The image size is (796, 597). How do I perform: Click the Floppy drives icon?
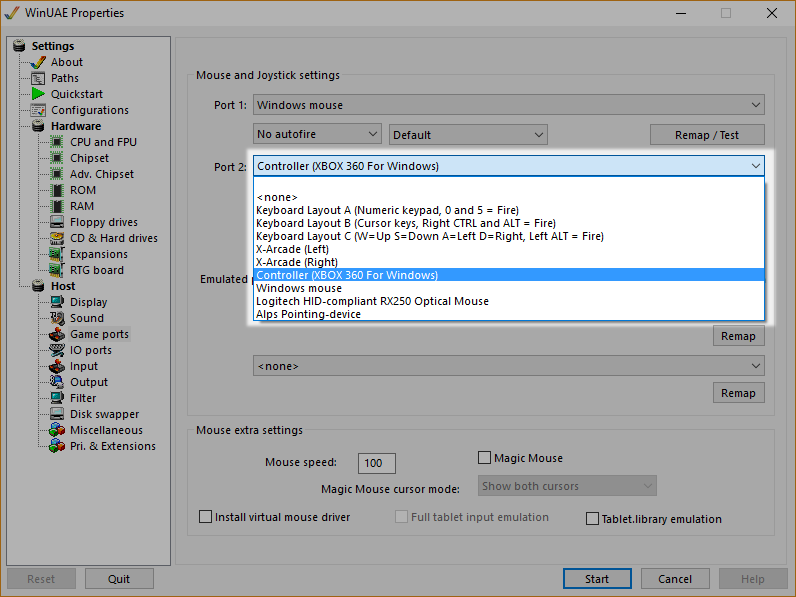[x=57, y=222]
